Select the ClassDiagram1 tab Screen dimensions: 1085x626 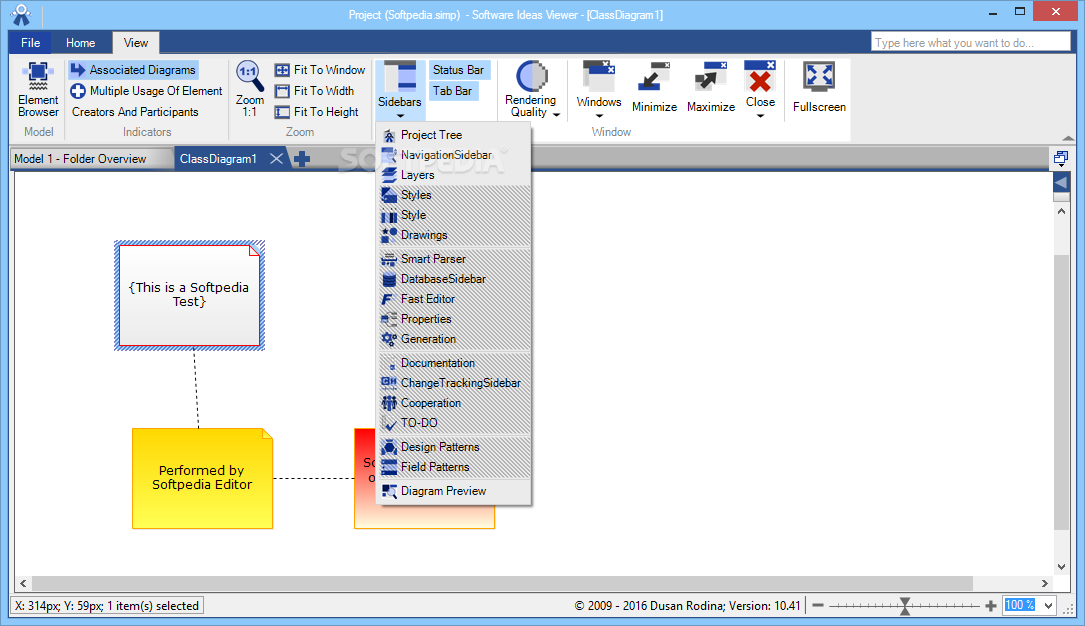(218, 159)
